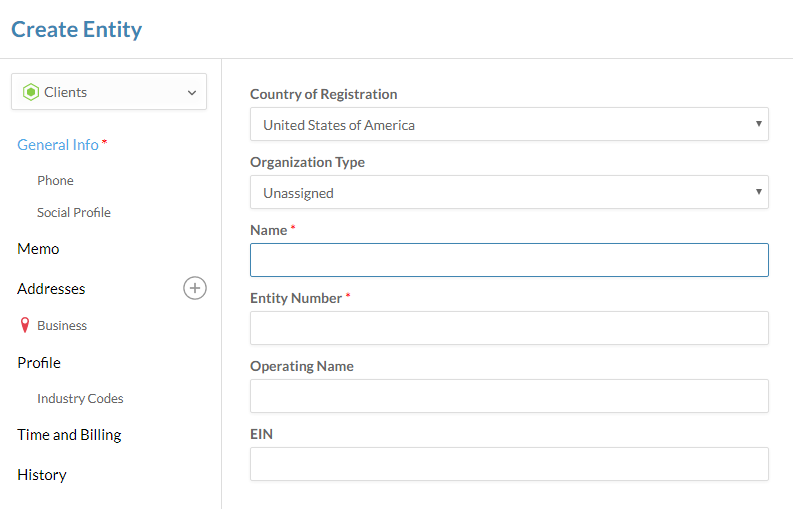Switch to the Time and Billing section

pos(69,435)
